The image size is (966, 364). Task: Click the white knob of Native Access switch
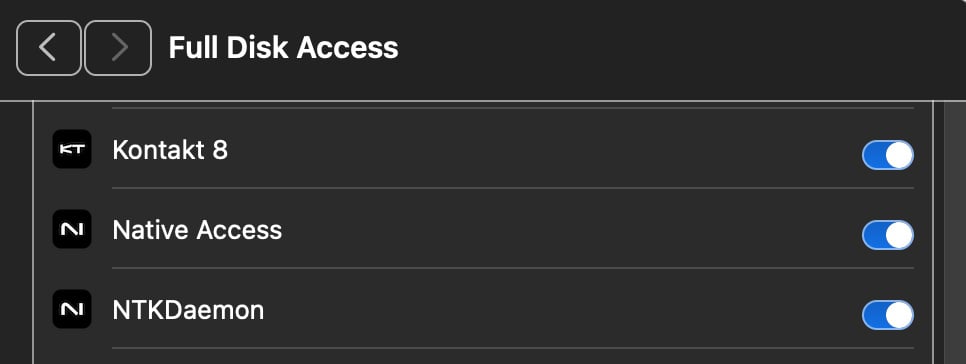click(899, 235)
